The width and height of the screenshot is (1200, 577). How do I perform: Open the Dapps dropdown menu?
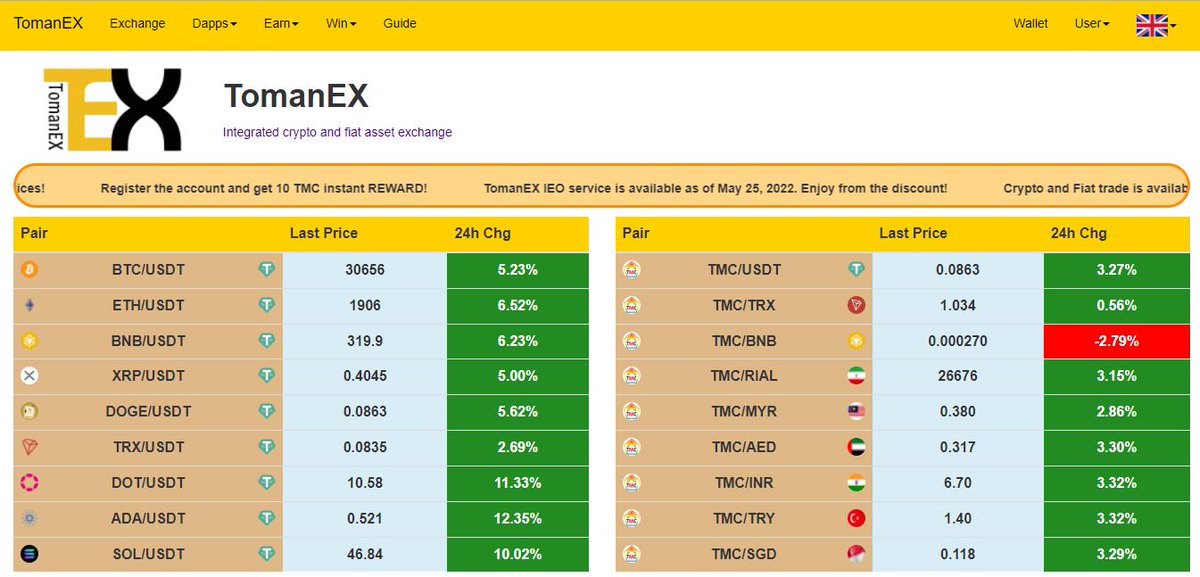coord(215,23)
